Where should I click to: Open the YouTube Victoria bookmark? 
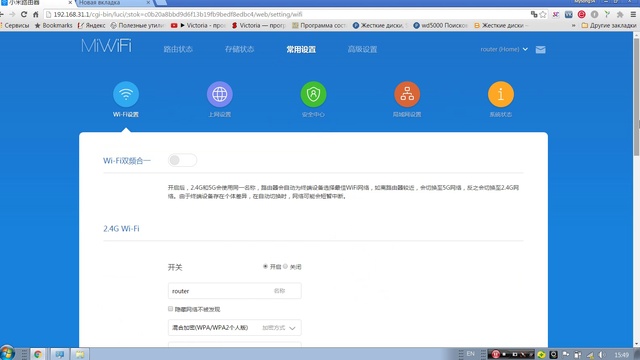(x=198, y=25)
